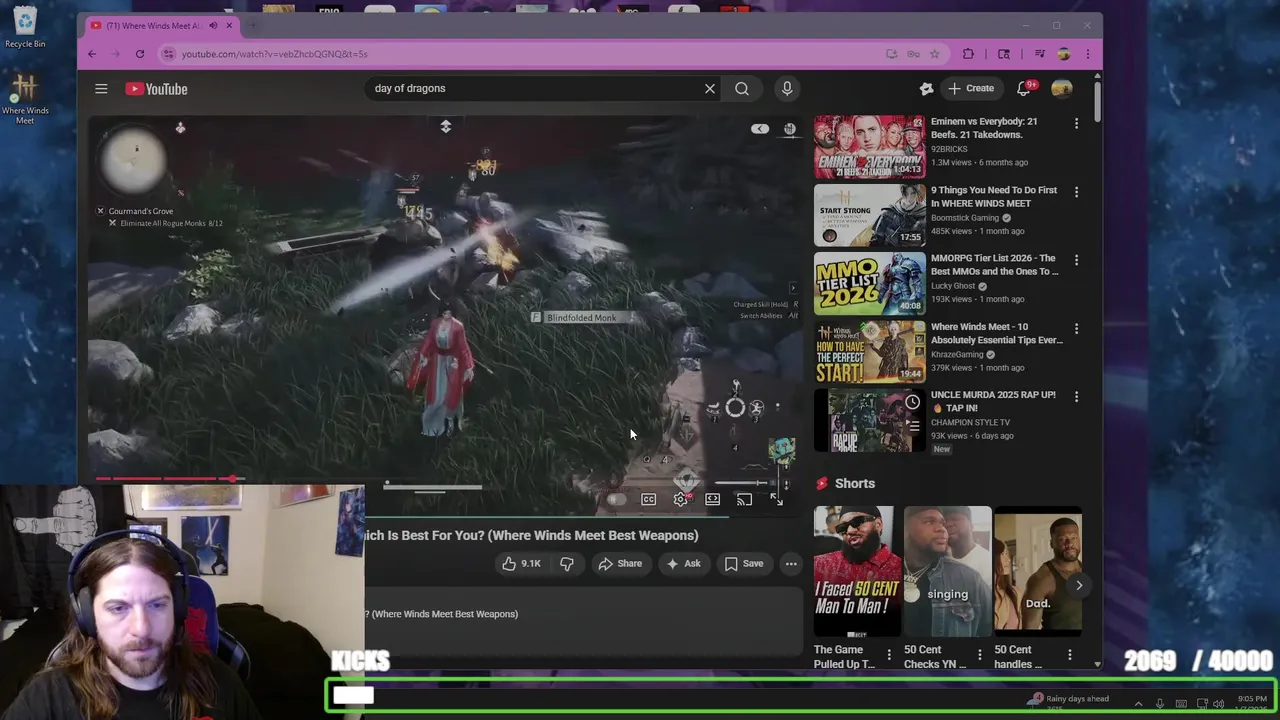This screenshot has height=720, width=1280.
Task: Open 10 Absolutely Essential Tips thumbnail
Action: click(x=870, y=352)
